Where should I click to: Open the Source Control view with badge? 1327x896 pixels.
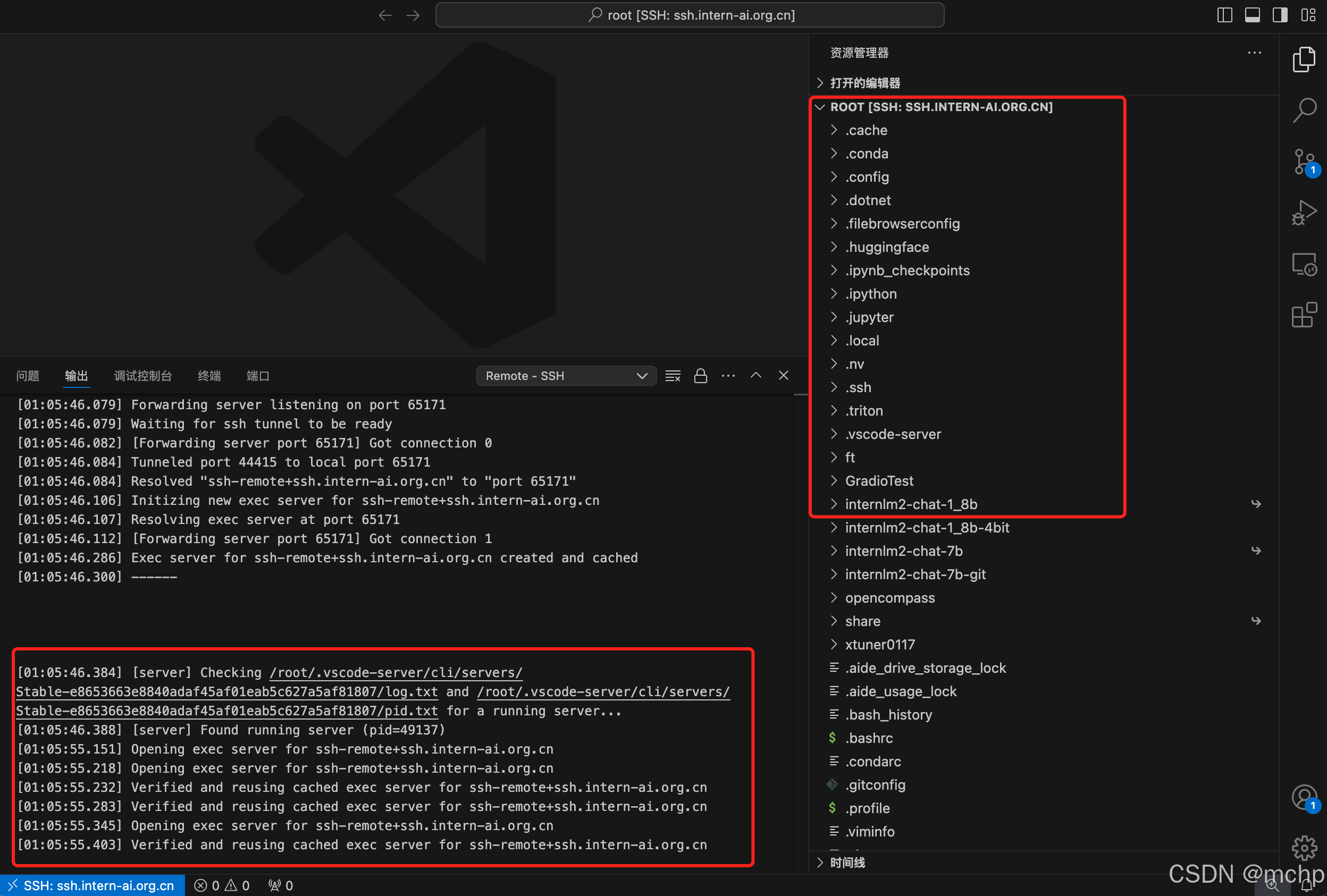[1304, 162]
